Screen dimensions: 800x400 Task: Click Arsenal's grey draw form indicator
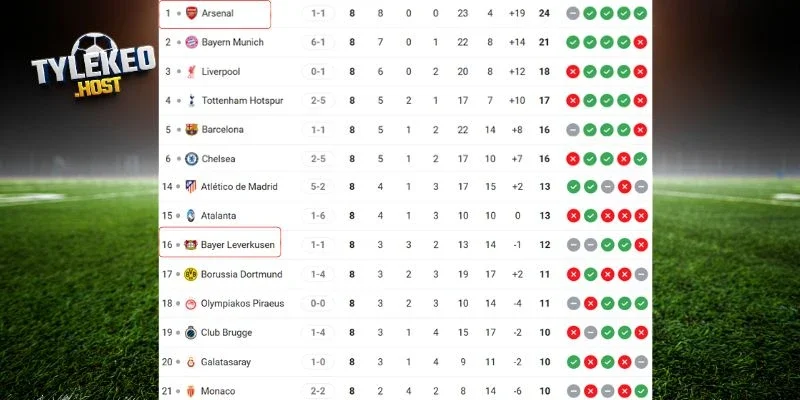(573, 14)
